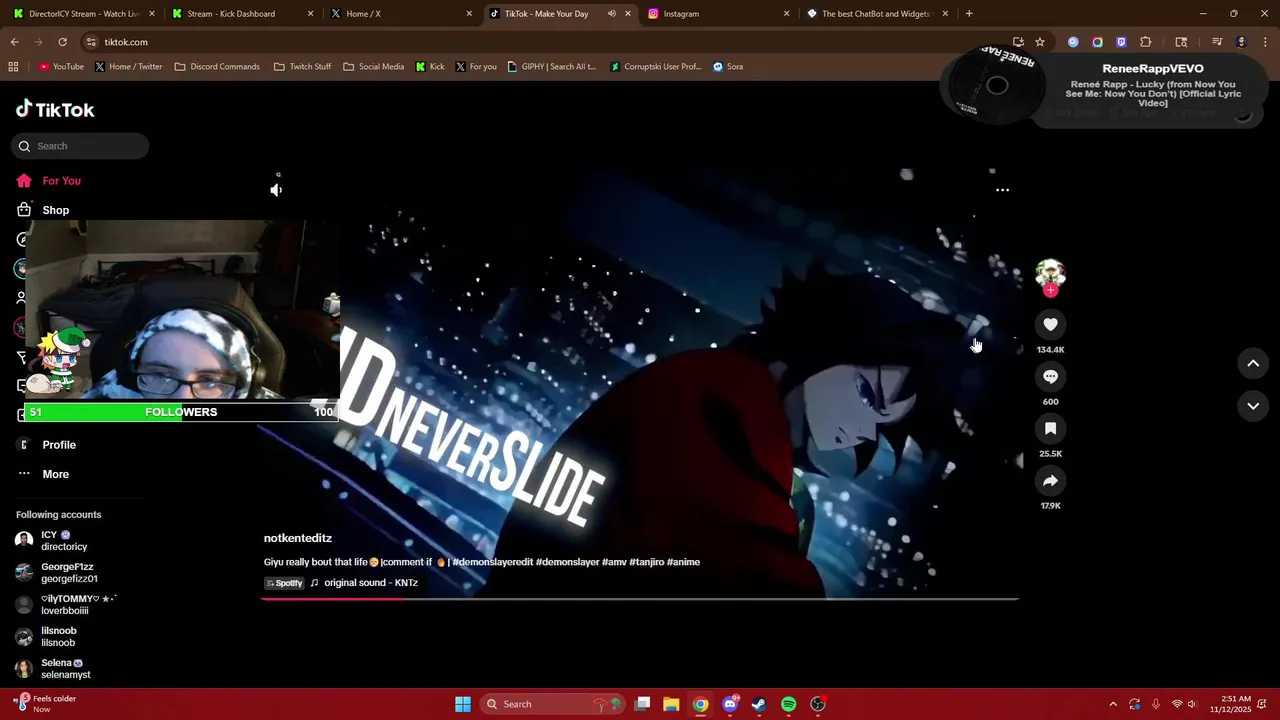Open the media controls toolbar icon
Image resolution: width=1280 pixels, height=720 pixels.
[1217, 42]
